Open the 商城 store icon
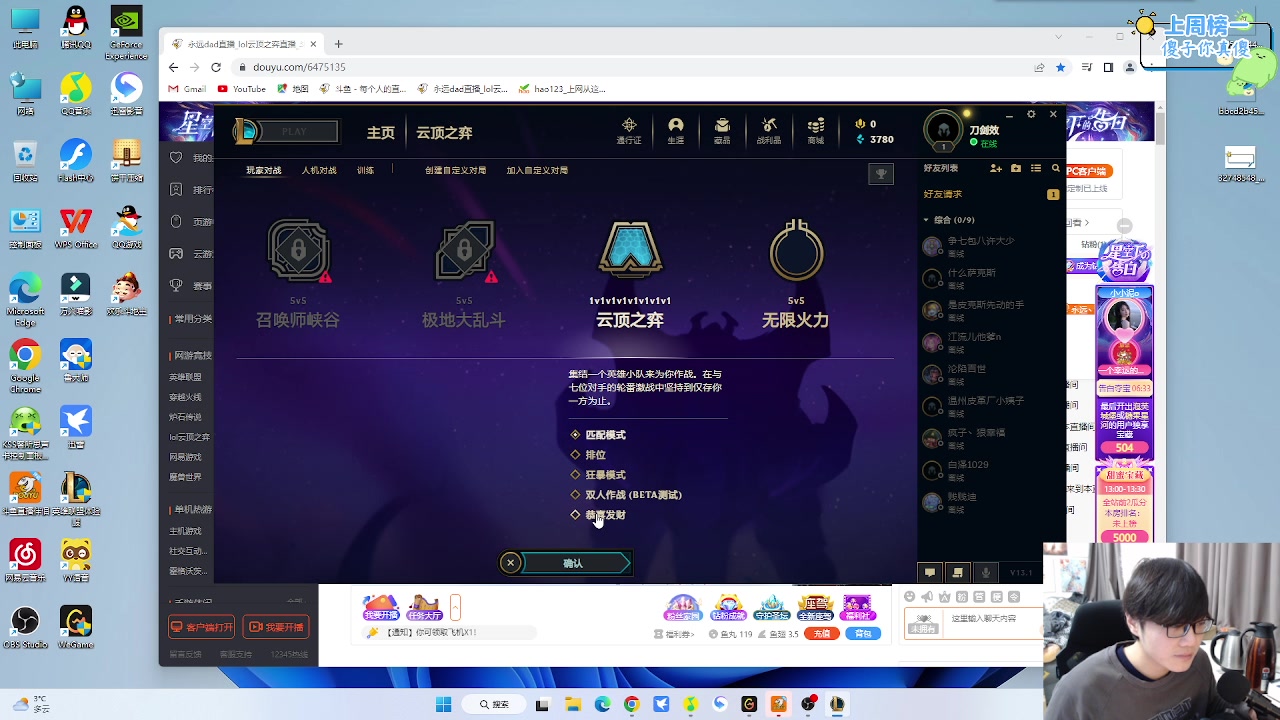Screen dimensions: 1280x720 coord(816,130)
